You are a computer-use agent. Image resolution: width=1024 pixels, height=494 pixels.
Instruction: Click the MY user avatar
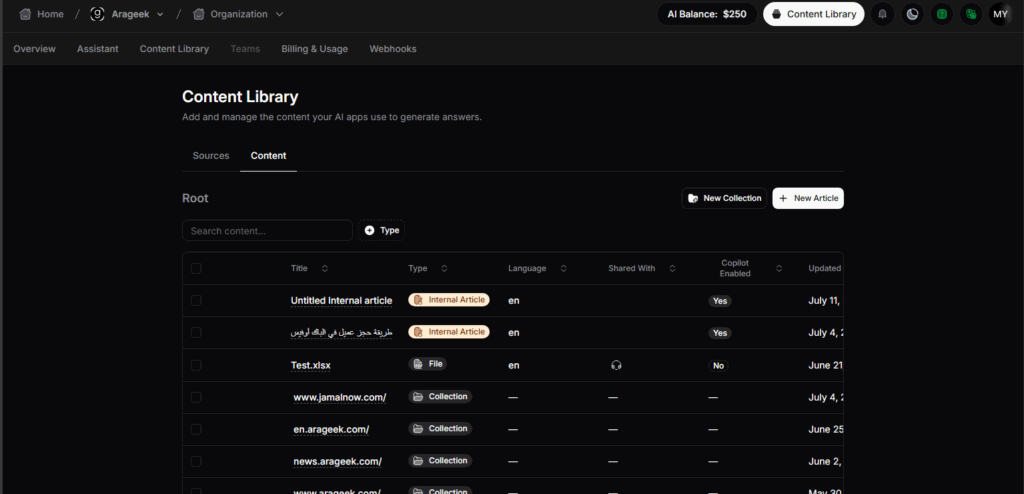click(x=999, y=14)
